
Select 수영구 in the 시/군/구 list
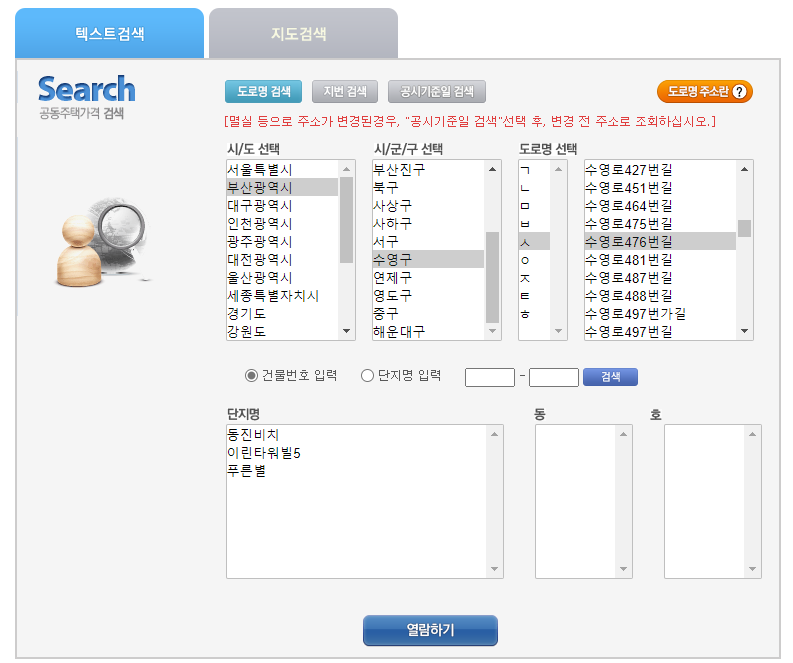tap(428, 259)
